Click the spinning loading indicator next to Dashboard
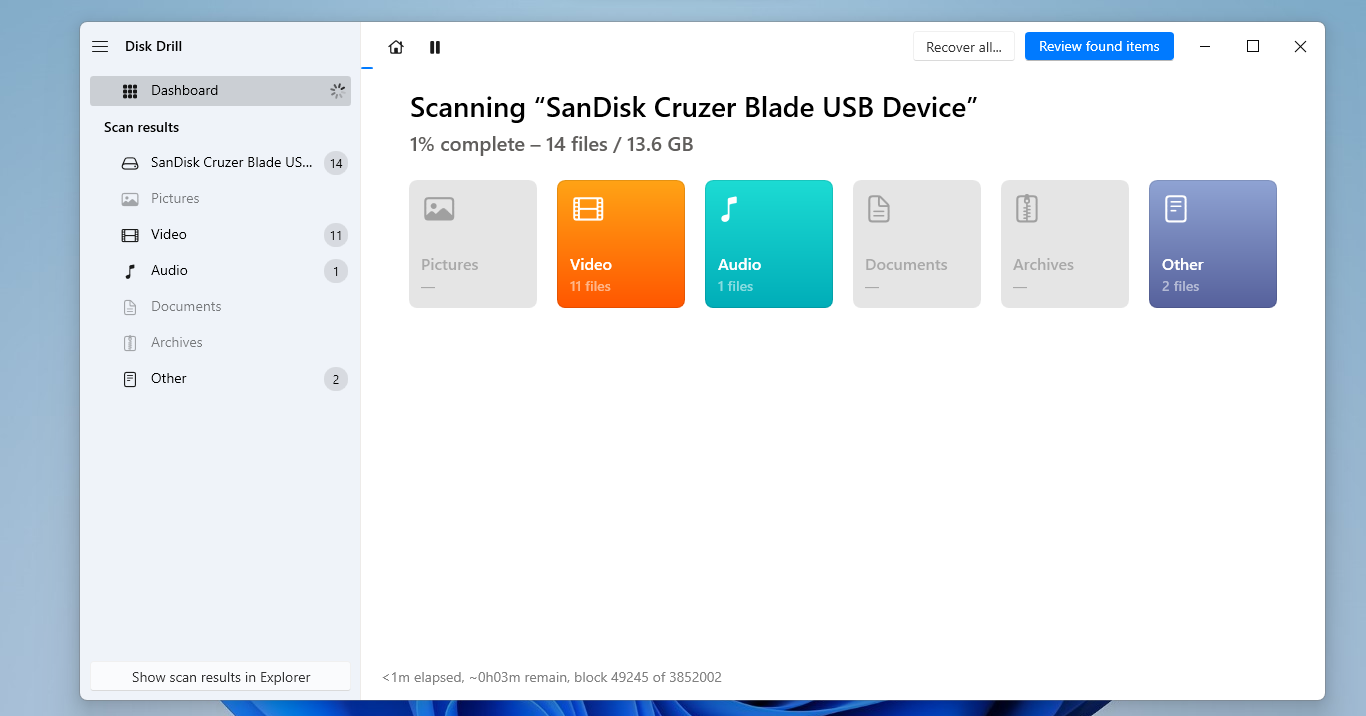1366x716 pixels. tap(337, 90)
